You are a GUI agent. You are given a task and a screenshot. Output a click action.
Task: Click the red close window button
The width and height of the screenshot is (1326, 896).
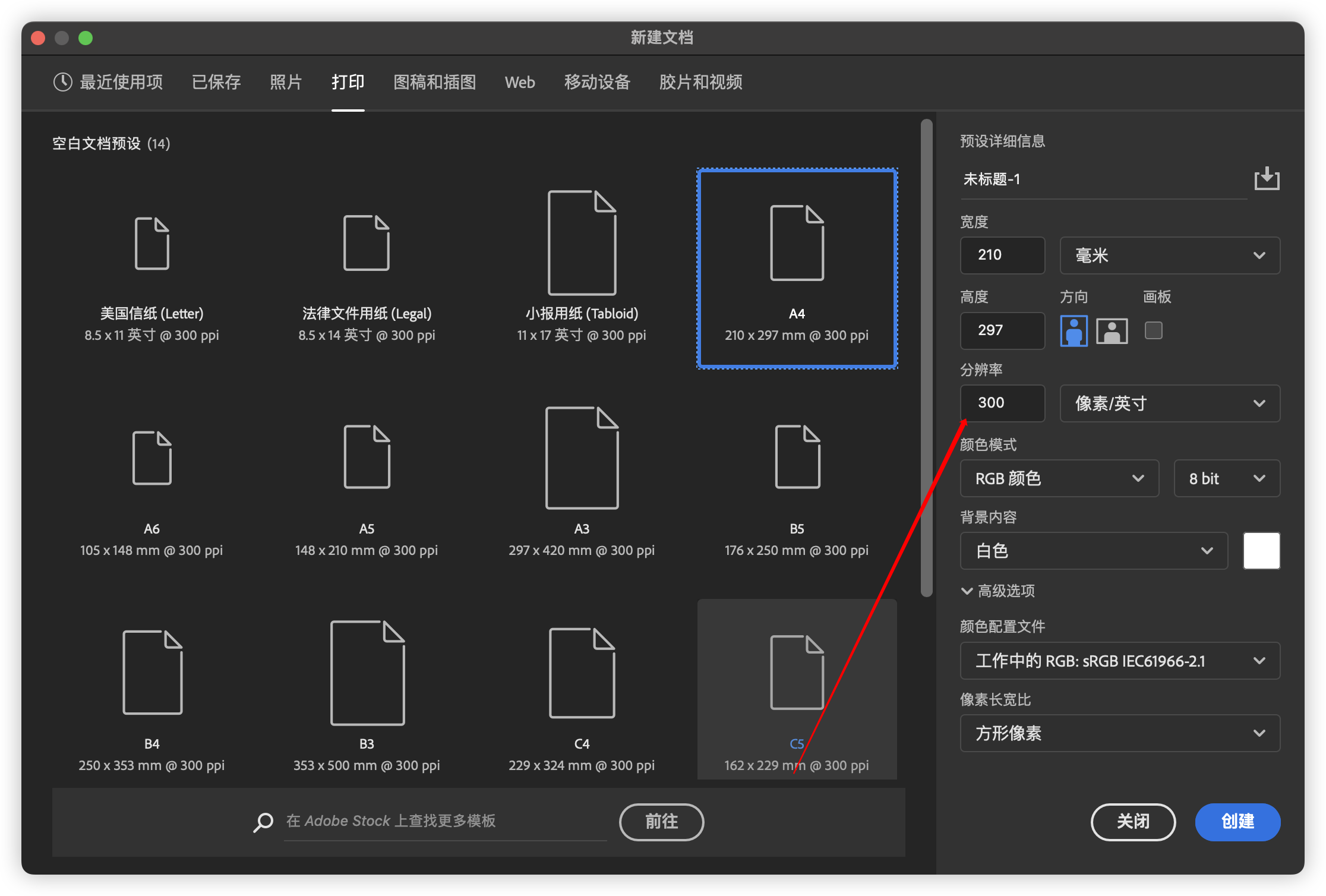(38, 38)
